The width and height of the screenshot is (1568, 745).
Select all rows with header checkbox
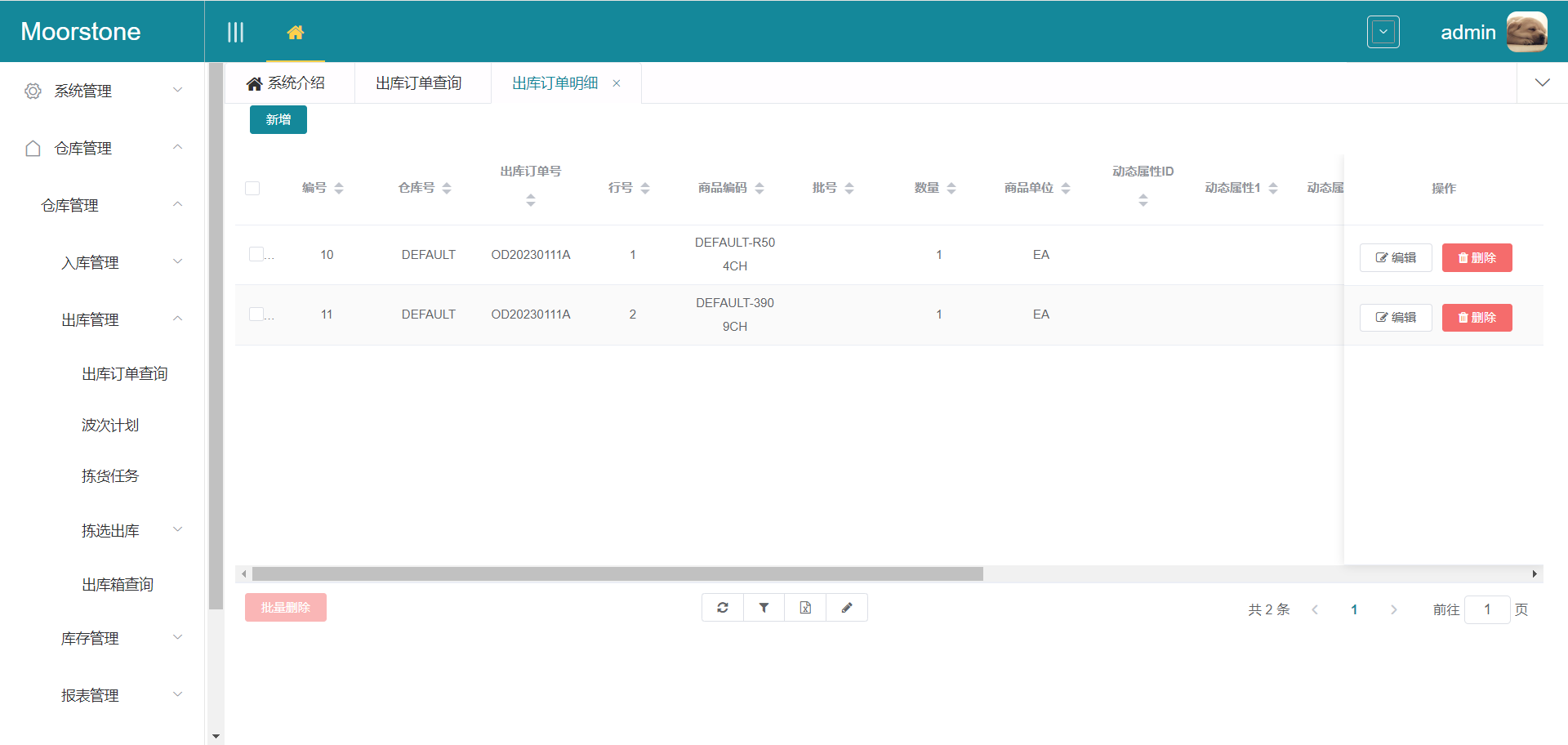click(252, 189)
